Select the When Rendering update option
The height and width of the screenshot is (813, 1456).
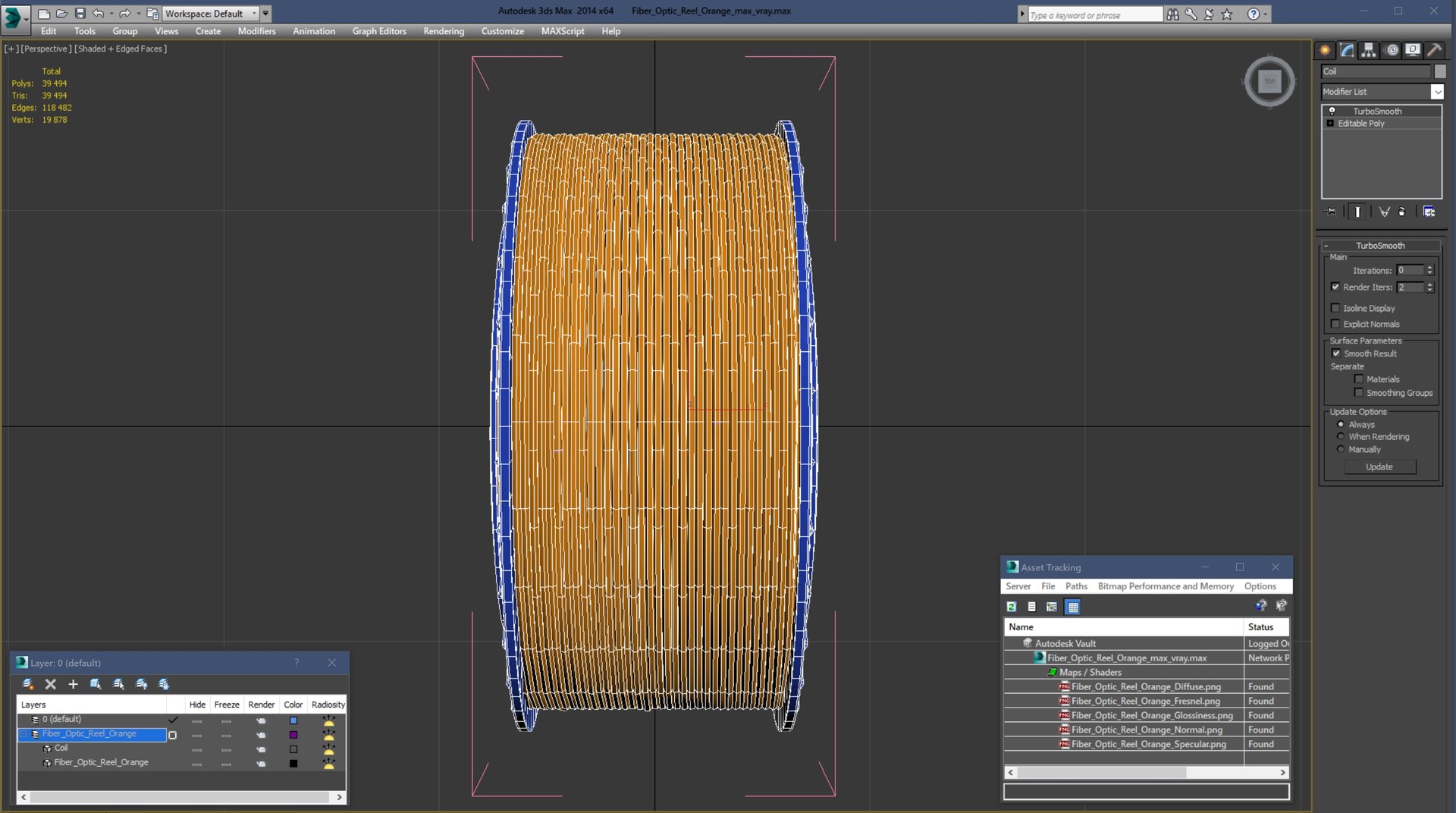coord(1341,437)
